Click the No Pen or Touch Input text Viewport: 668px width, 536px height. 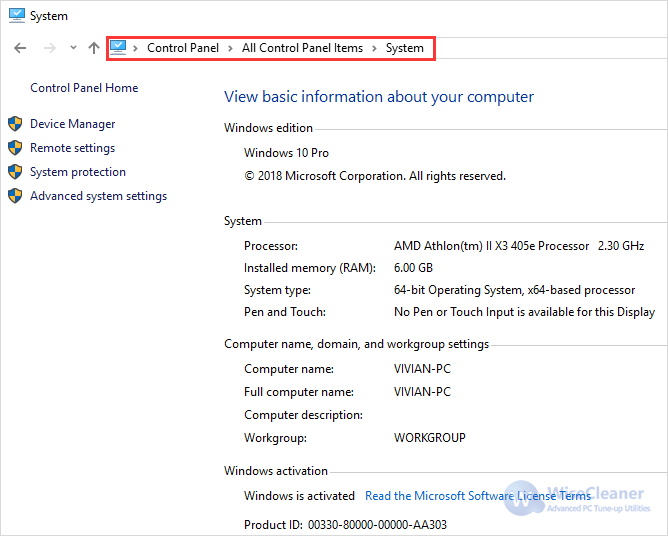[524, 312]
